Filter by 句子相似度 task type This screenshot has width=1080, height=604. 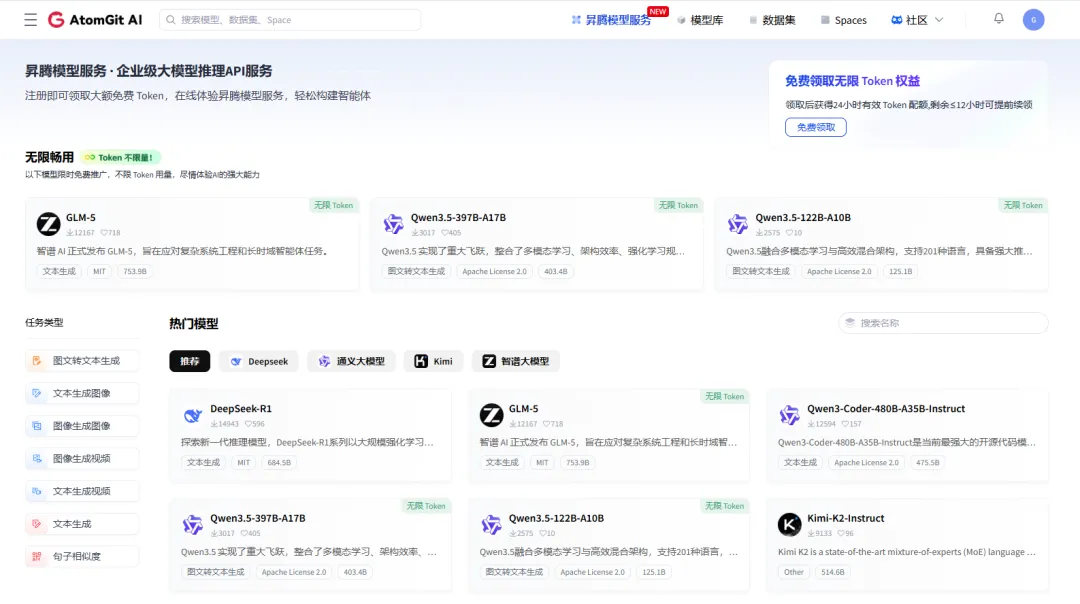click(x=82, y=556)
